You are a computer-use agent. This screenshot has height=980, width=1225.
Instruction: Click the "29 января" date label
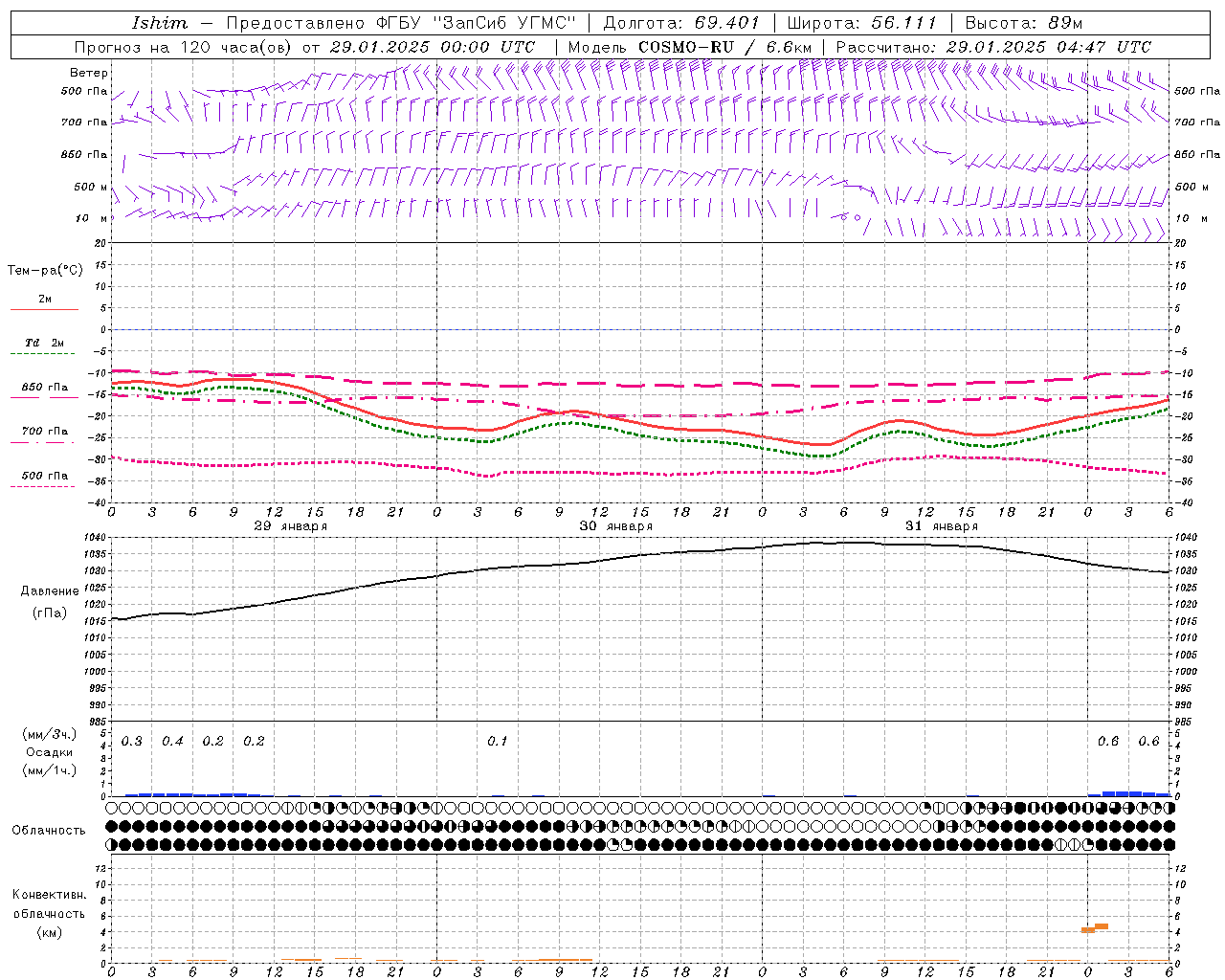point(291,526)
